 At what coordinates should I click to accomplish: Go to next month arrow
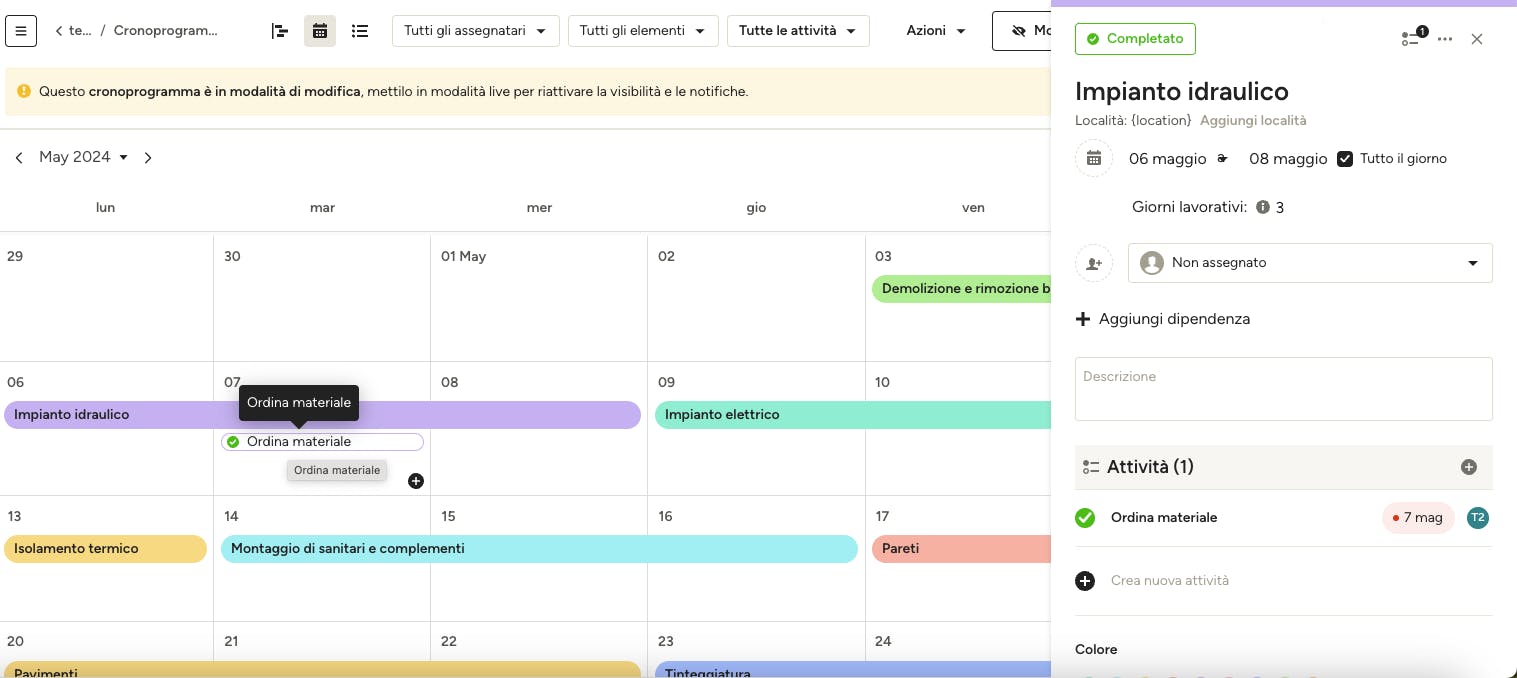[148, 158]
